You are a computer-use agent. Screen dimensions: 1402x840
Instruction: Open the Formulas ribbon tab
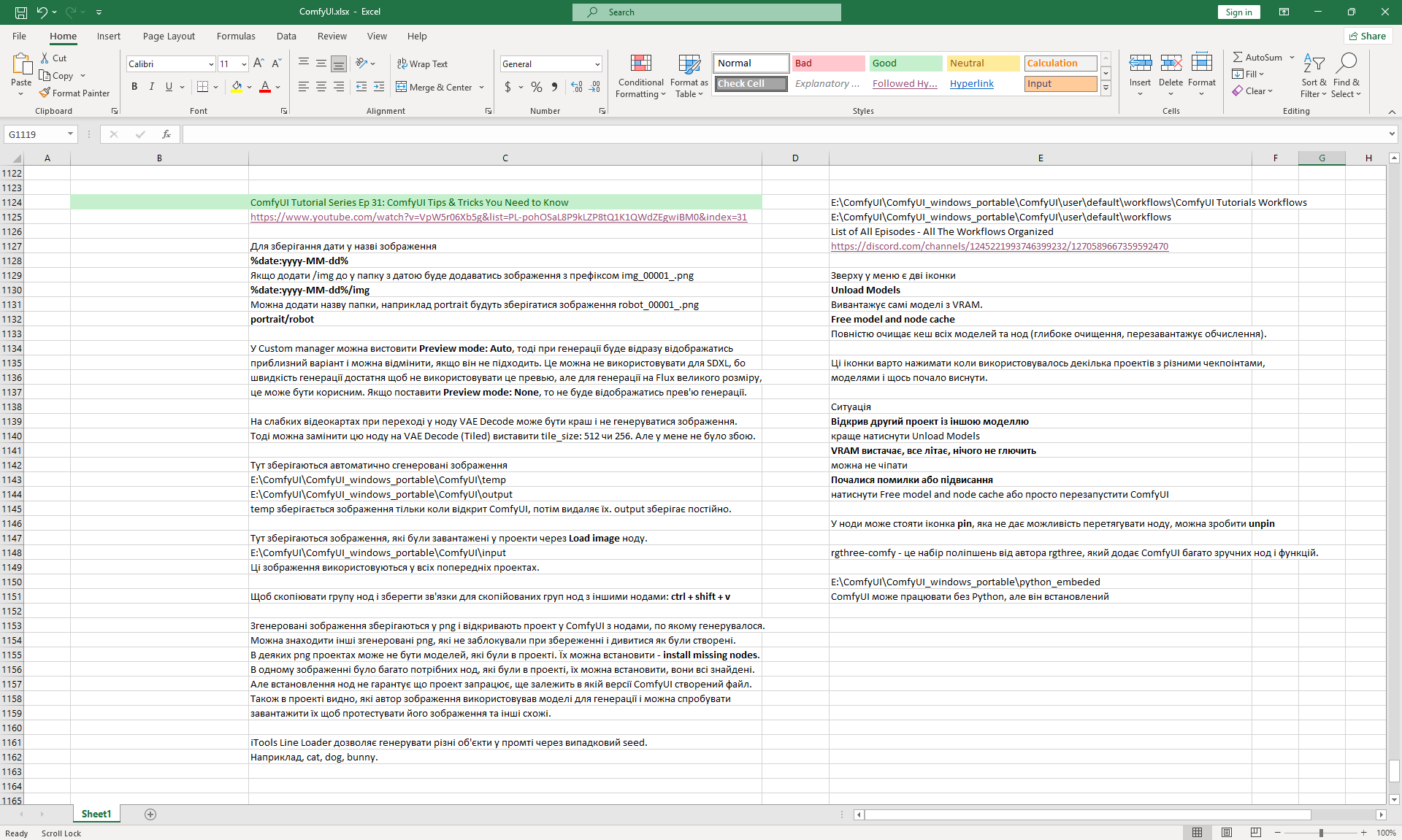(x=236, y=36)
